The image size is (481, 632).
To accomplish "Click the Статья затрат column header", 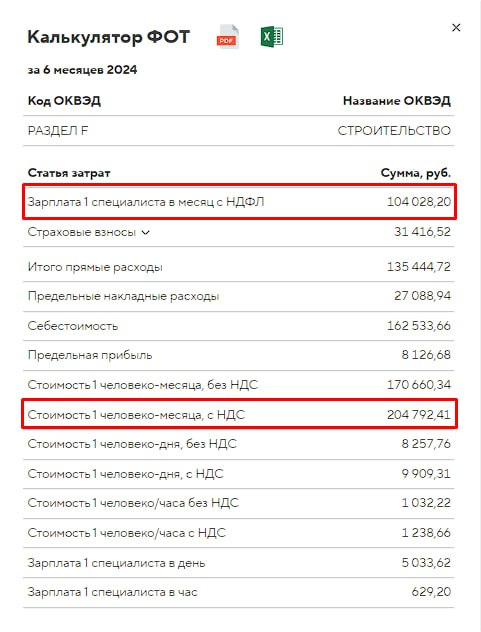I will coord(69,173).
